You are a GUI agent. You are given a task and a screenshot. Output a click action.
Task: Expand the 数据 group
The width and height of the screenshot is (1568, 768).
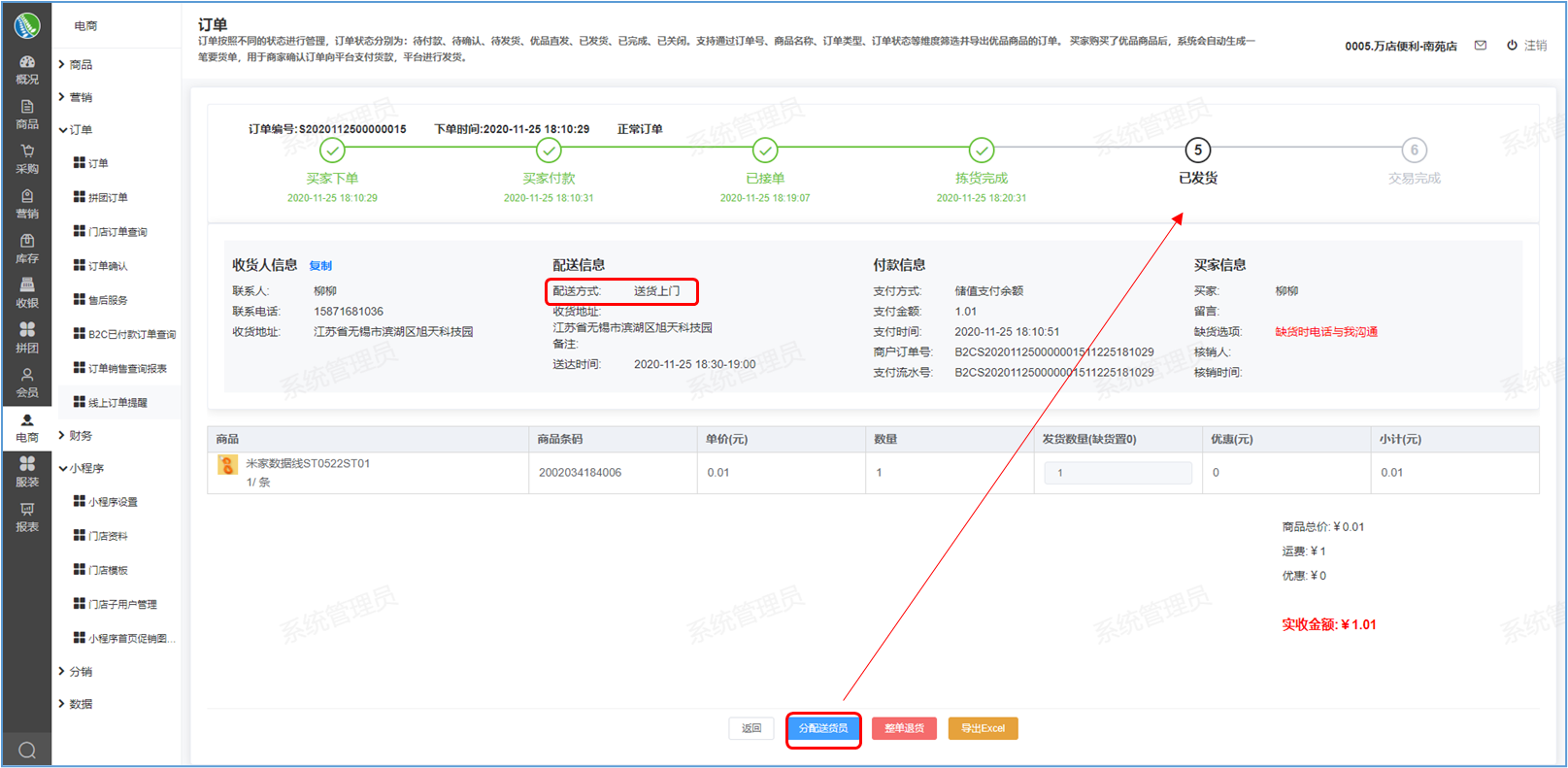coord(76,704)
